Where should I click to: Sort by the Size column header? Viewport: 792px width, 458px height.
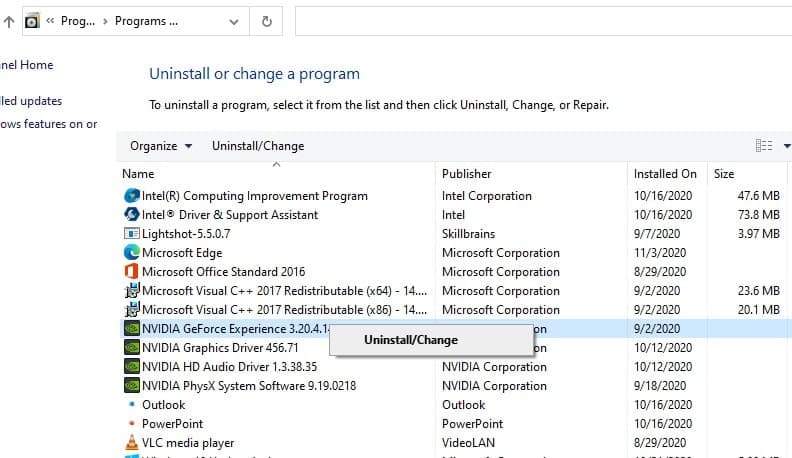coord(724,174)
